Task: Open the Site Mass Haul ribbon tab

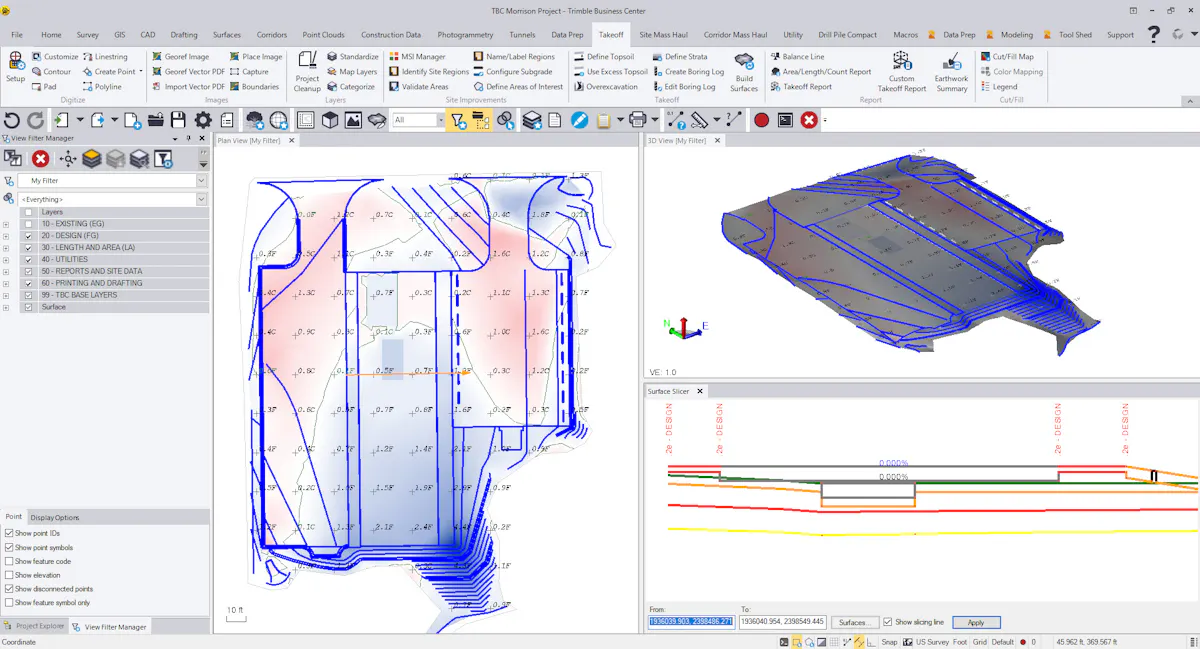Action: (x=663, y=35)
